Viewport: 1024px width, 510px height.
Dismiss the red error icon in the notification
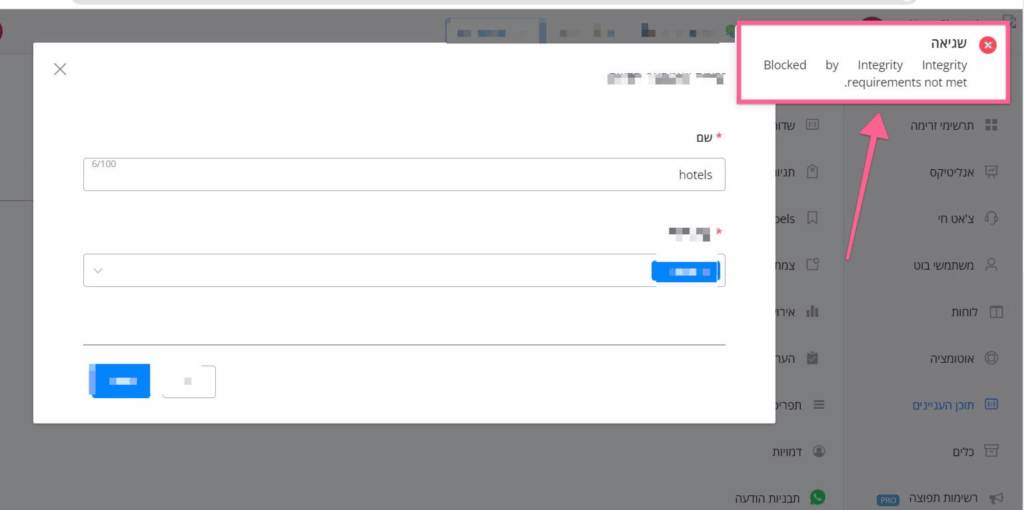tap(988, 45)
